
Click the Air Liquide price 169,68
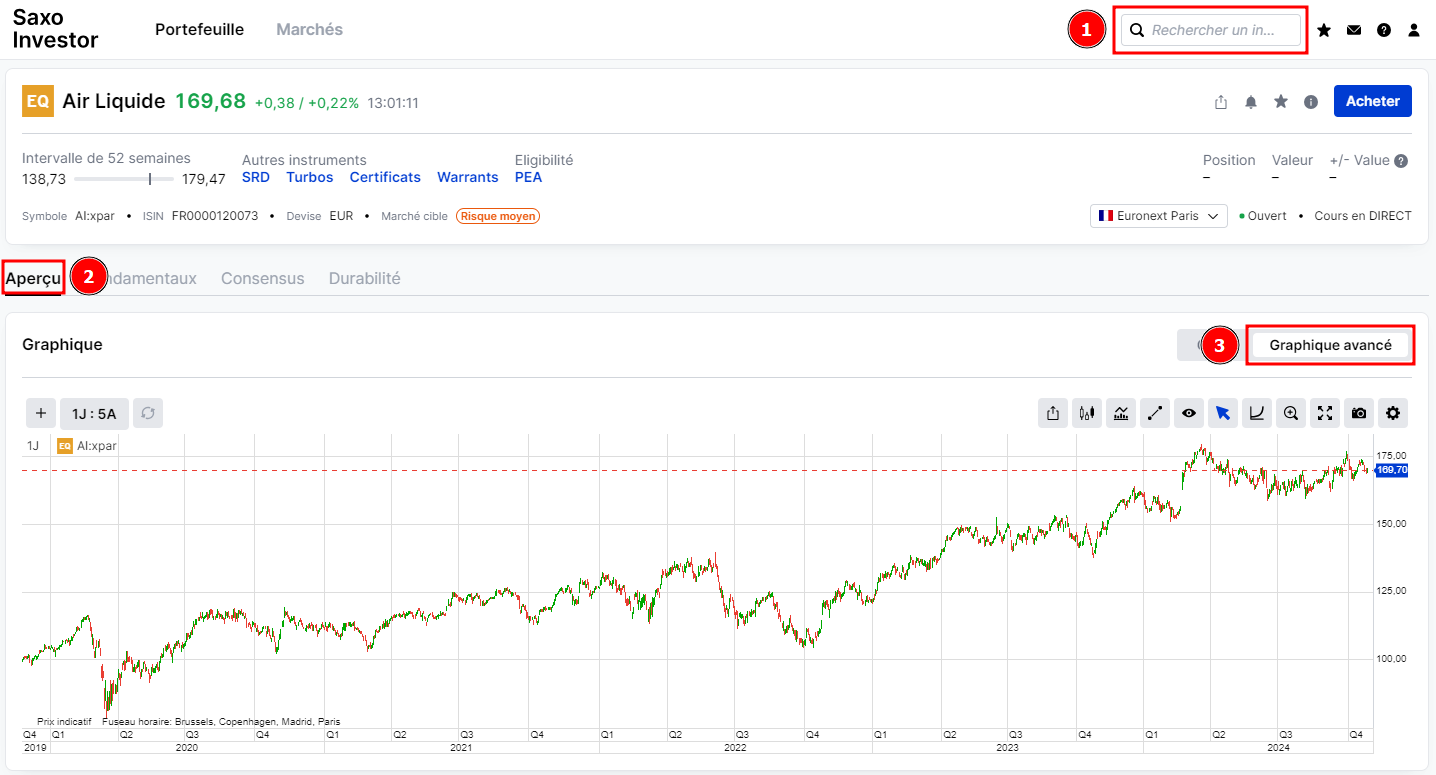210,101
